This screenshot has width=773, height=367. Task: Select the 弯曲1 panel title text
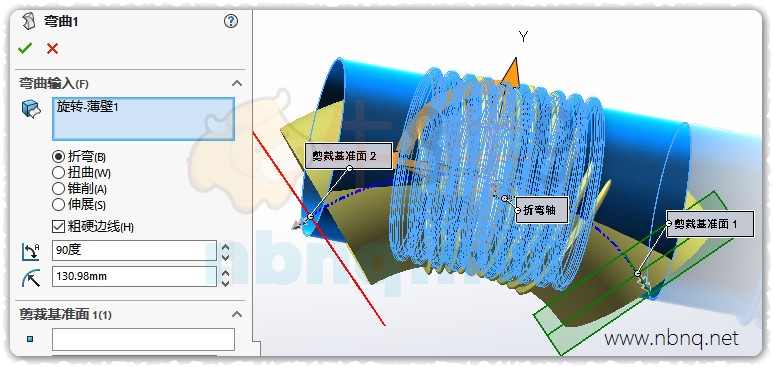click(x=61, y=22)
